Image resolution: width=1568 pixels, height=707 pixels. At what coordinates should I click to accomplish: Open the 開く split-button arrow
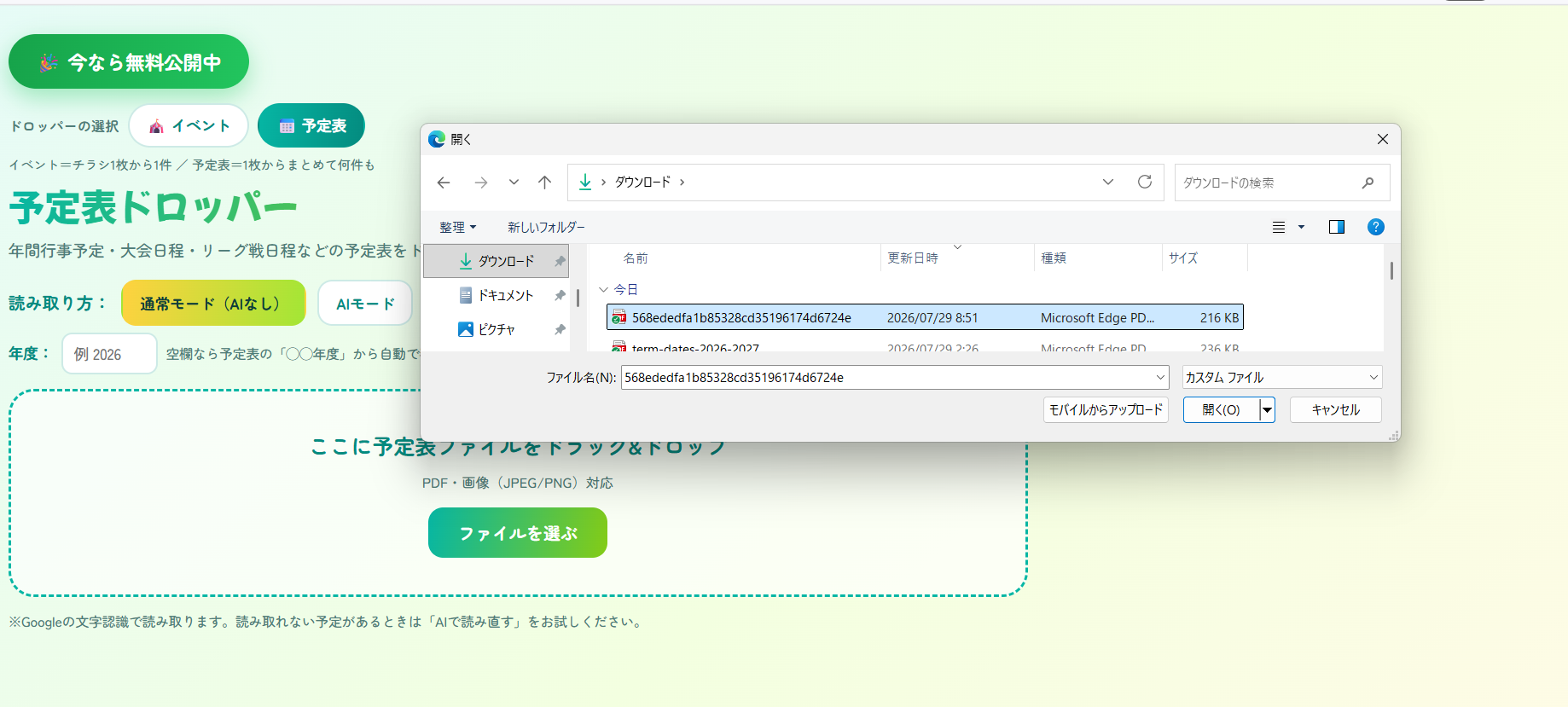tap(1268, 410)
